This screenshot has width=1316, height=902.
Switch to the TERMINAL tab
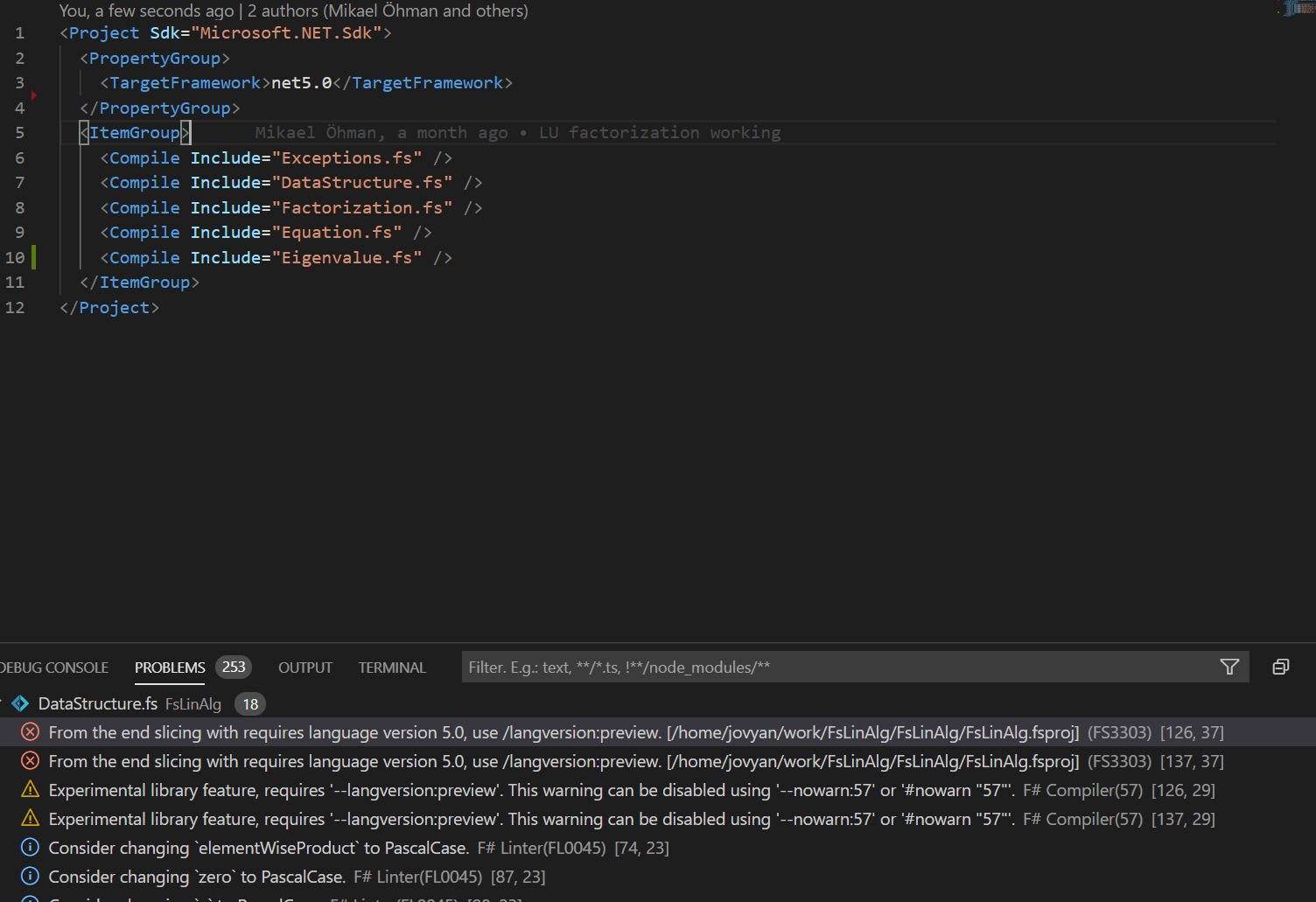(x=392, y=667)
